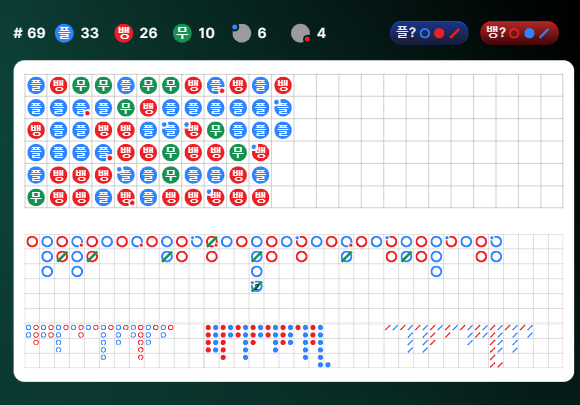This screenshot has width=580, height=405.
Task: Click the red 뱅 icon beside 26
Action: 124,33
